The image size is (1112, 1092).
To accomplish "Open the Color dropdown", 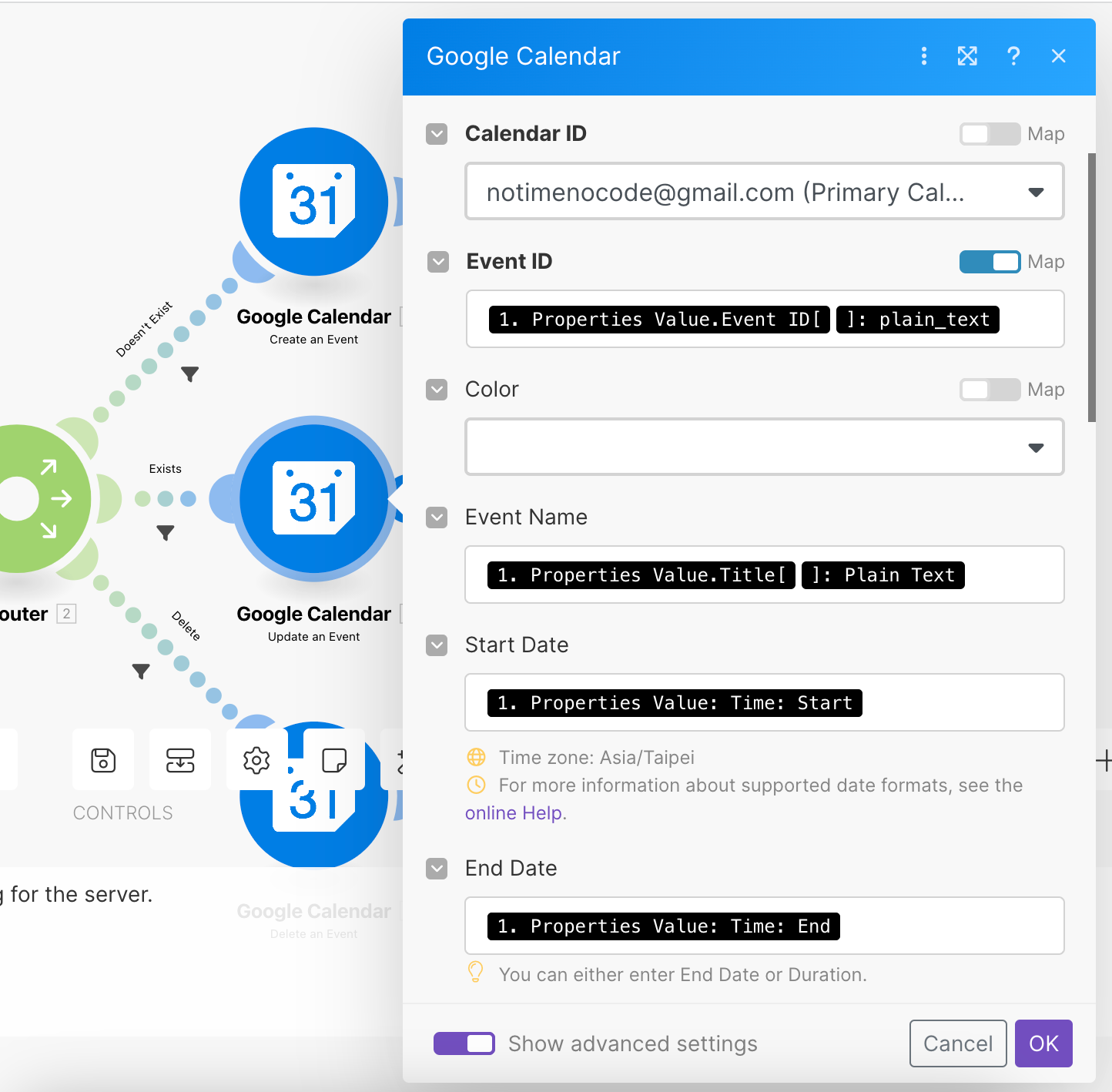I will pos(1035,447).
